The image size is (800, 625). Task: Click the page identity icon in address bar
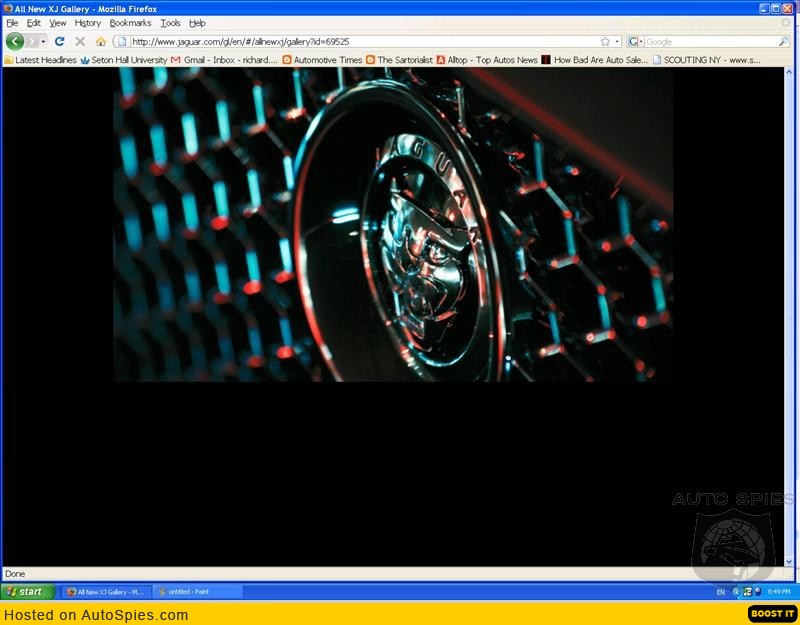click(x=122, y=41)
